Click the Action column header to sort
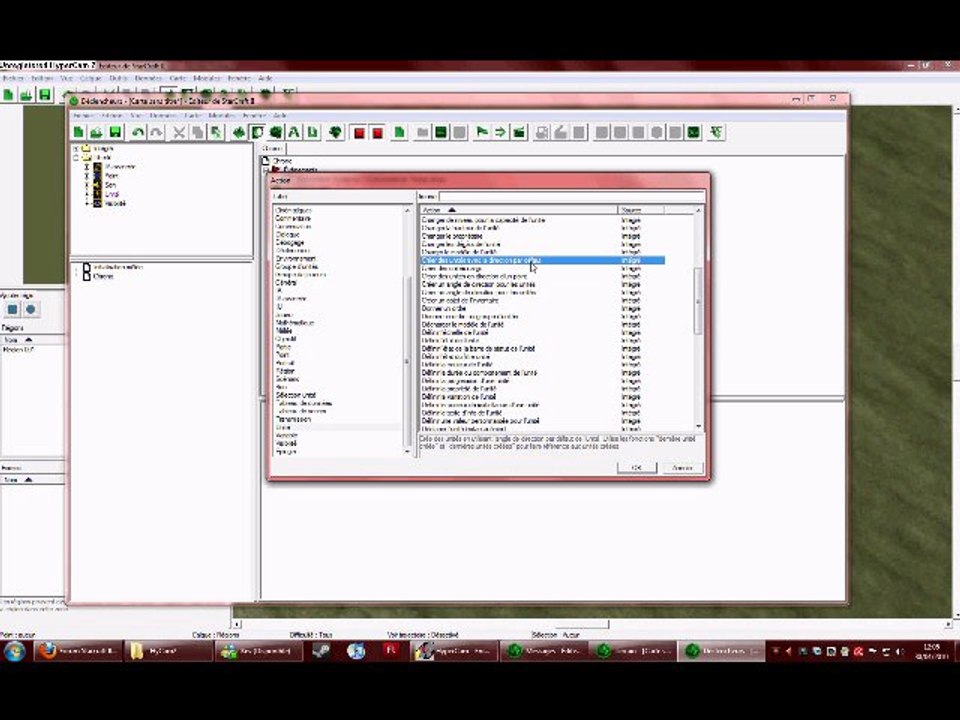This screenshot has width=960, height=720. pyautogui.click(x=519, y=210)
